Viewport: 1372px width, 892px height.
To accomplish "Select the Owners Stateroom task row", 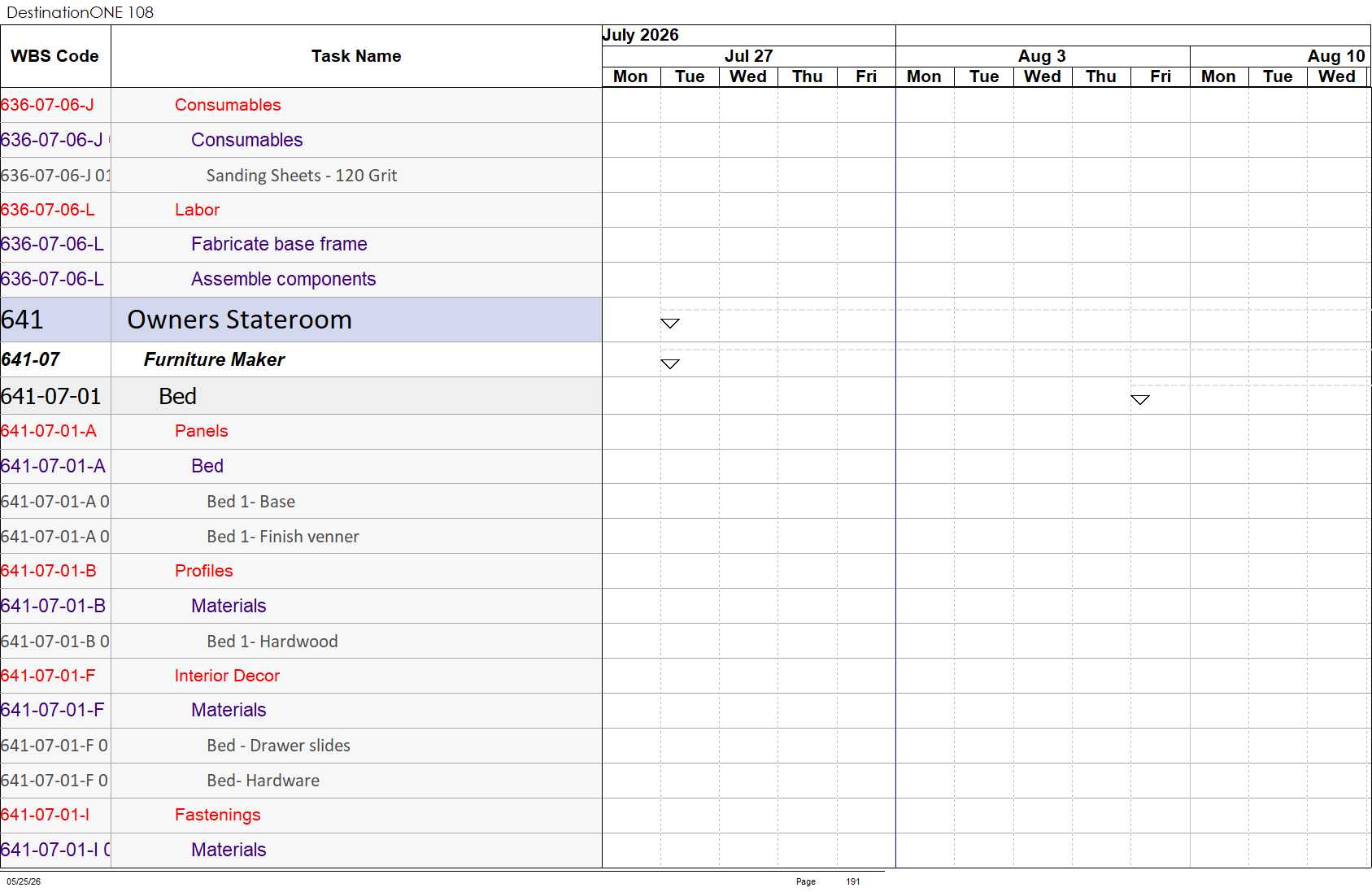I will [x=301, y=320].
